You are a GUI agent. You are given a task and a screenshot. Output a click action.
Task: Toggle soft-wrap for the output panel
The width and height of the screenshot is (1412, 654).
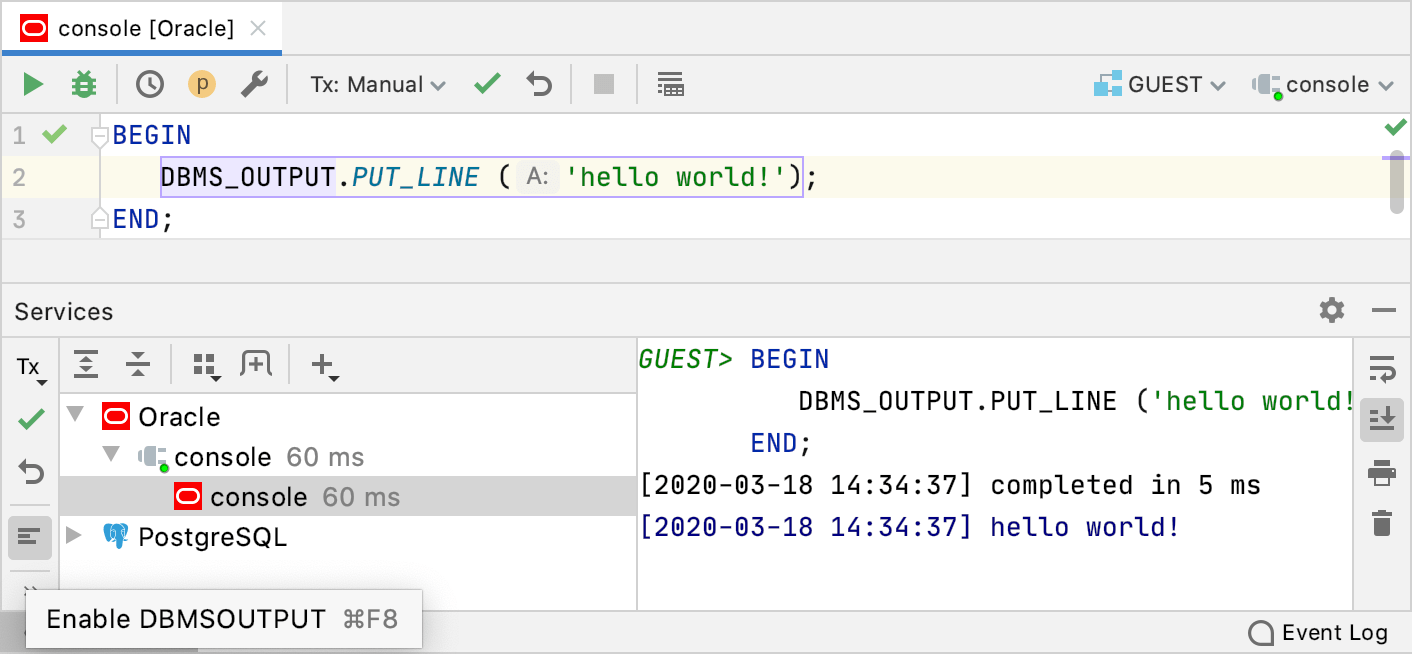tap(1382, 370)
